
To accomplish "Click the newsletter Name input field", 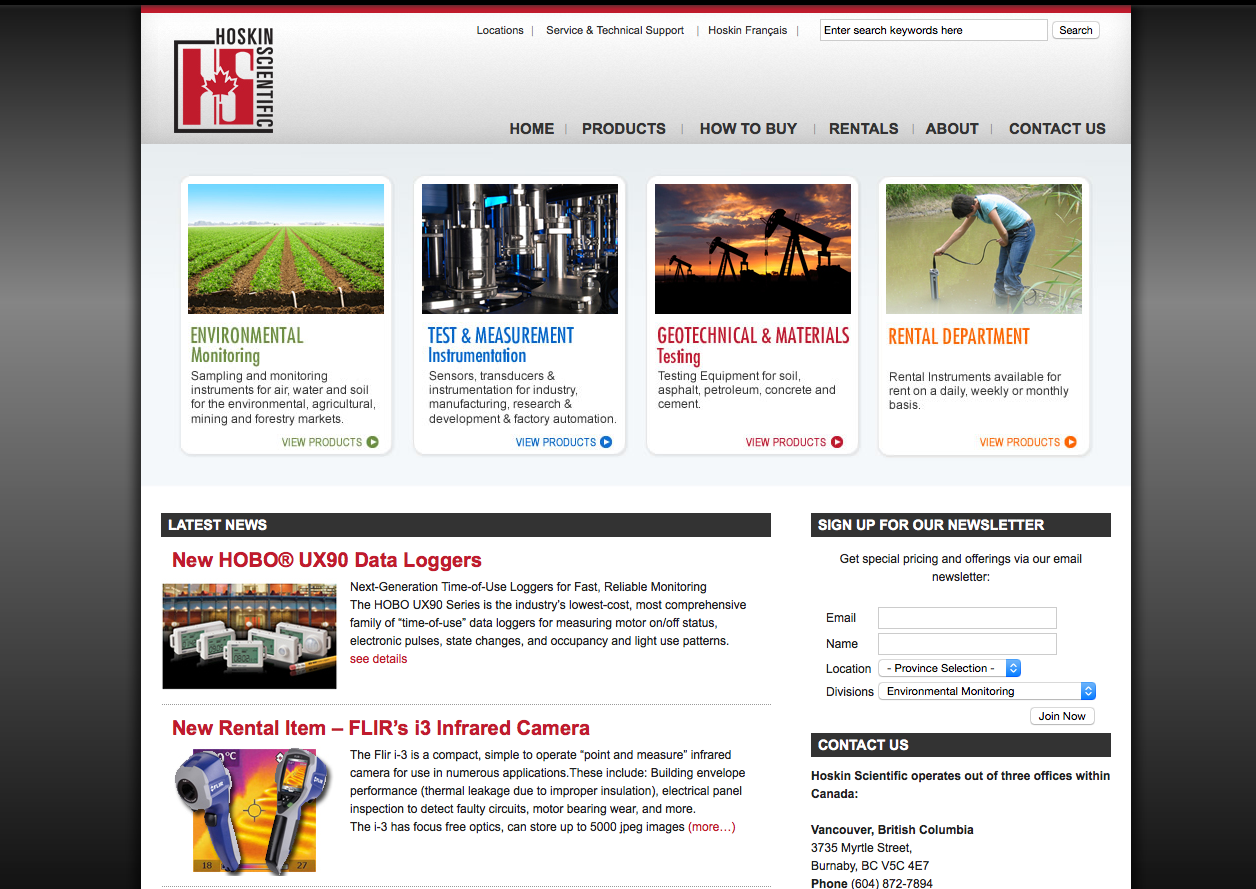I will [967, 644].
